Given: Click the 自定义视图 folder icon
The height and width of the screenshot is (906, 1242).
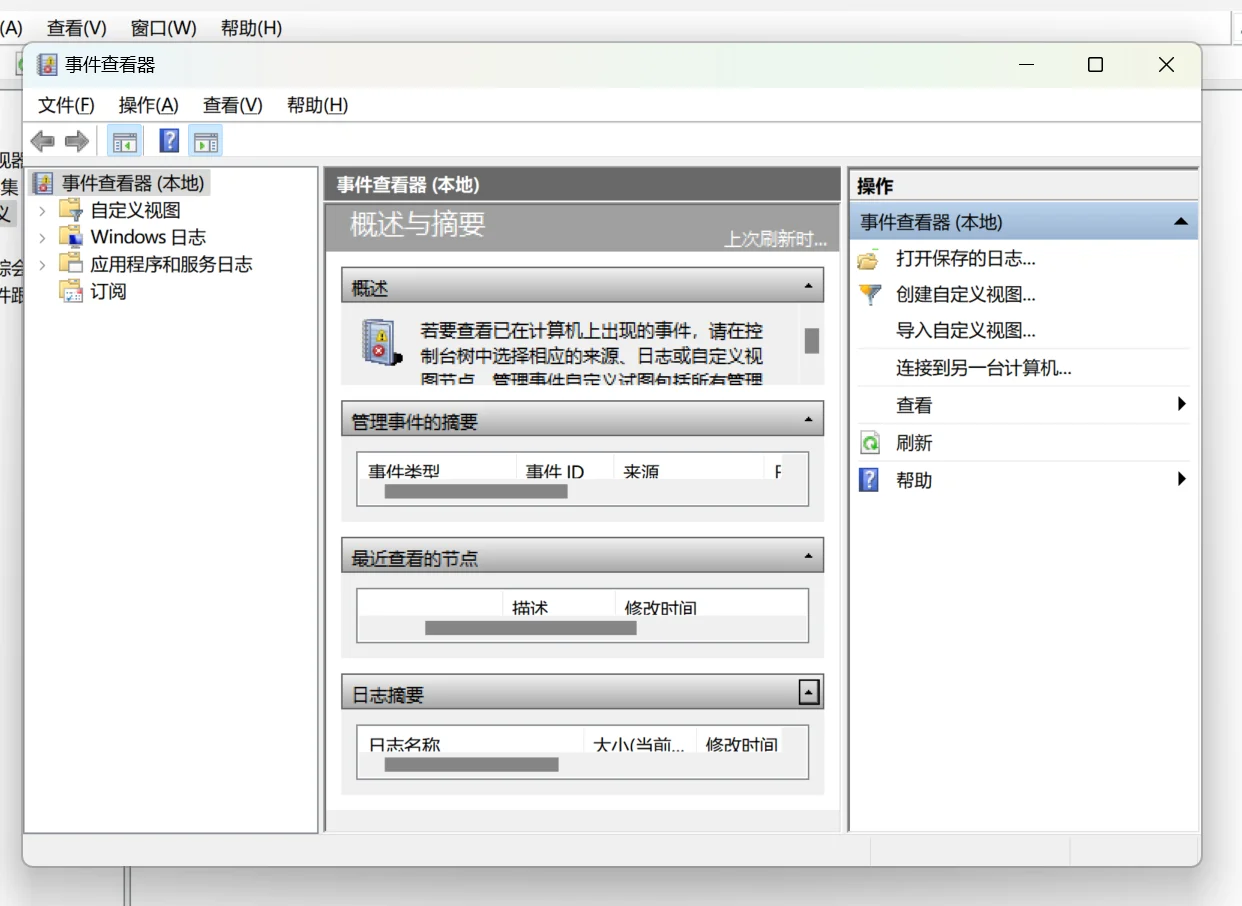Looking at the screenshot, I should click(70, 210).
